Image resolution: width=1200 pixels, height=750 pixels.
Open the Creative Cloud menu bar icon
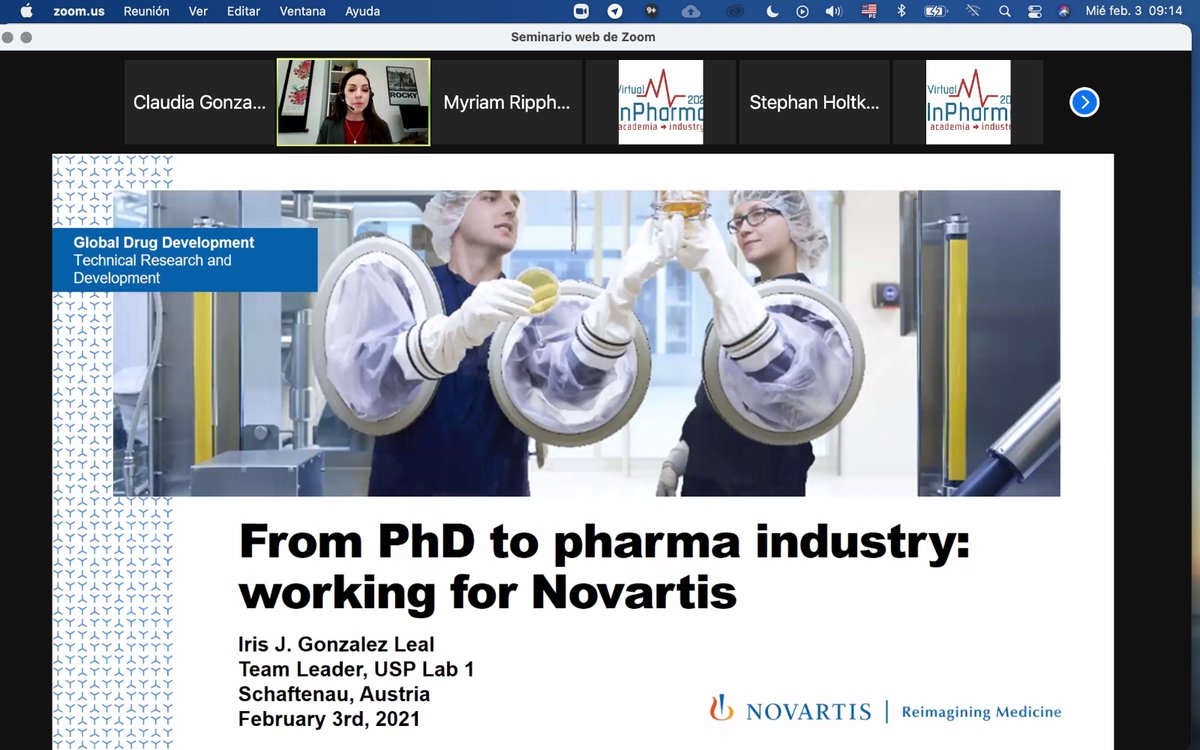point(735,11)
